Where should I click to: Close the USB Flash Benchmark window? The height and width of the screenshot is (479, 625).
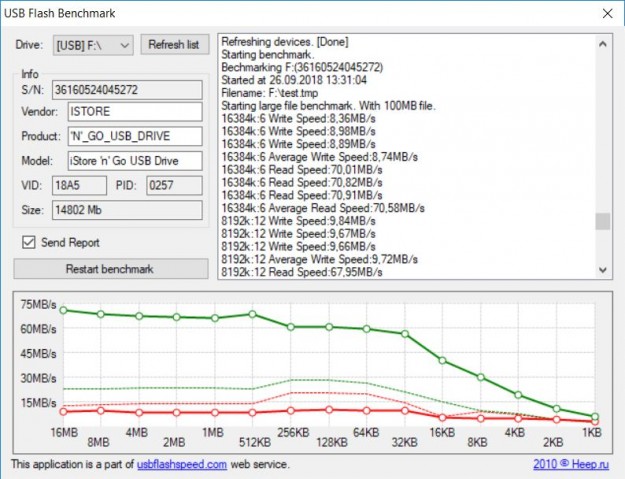click(604, 13)
